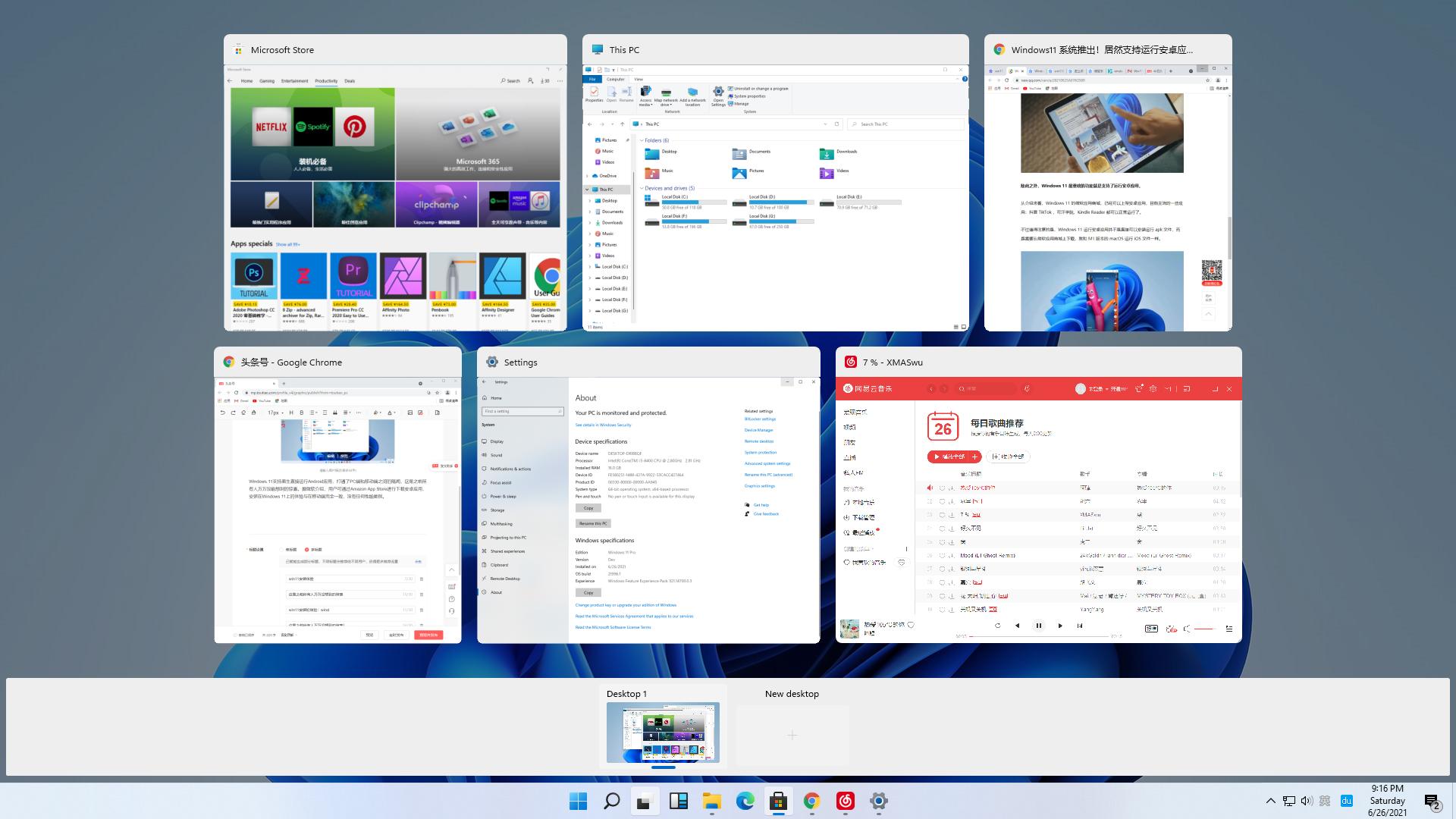
Task: Switch to the View tab in This PC
Action: (639, 79)
